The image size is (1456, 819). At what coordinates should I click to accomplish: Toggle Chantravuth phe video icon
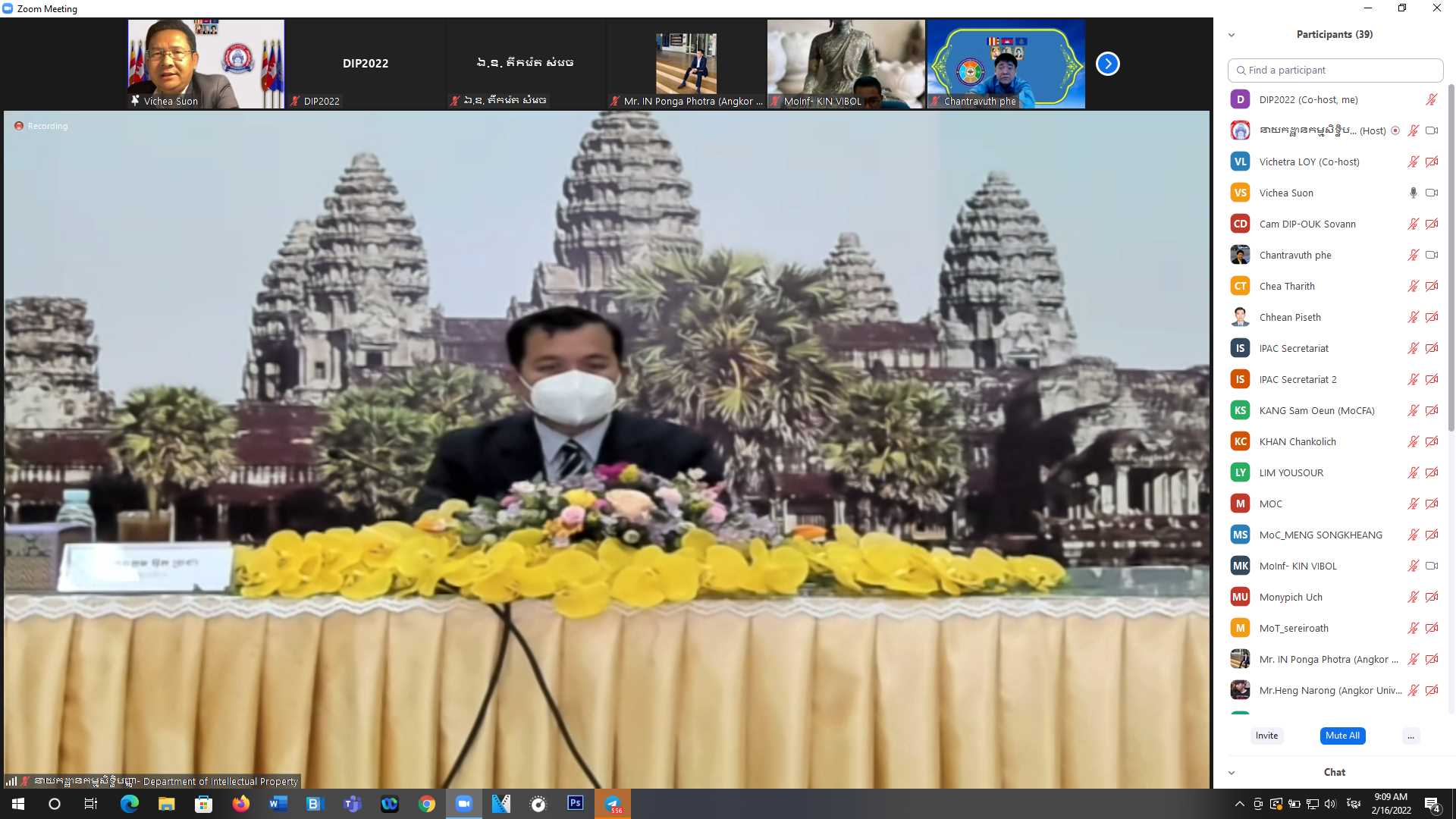coord(1432,255)
